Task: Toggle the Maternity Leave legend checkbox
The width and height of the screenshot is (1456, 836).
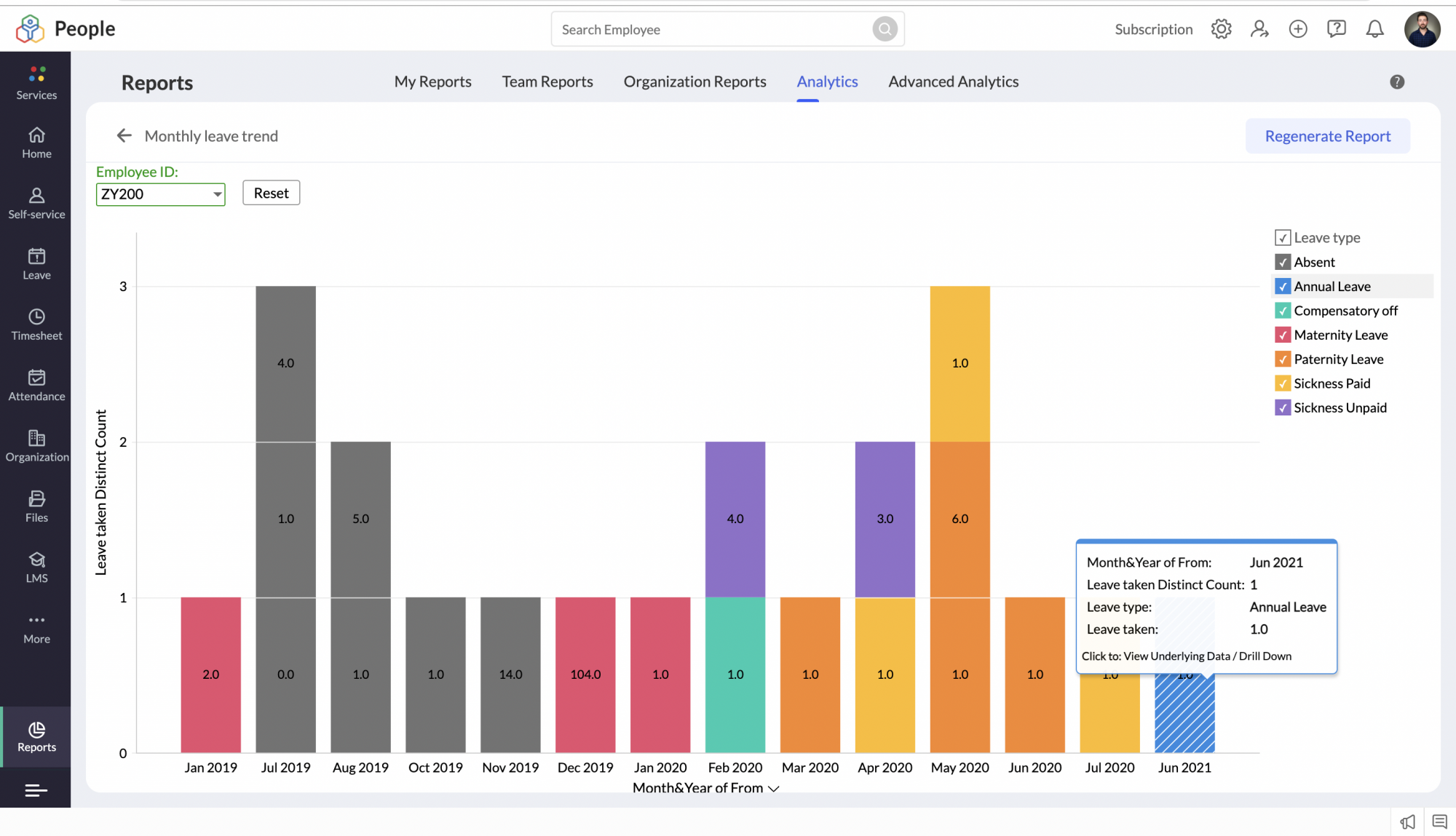Action: [x=1283, y=335]
